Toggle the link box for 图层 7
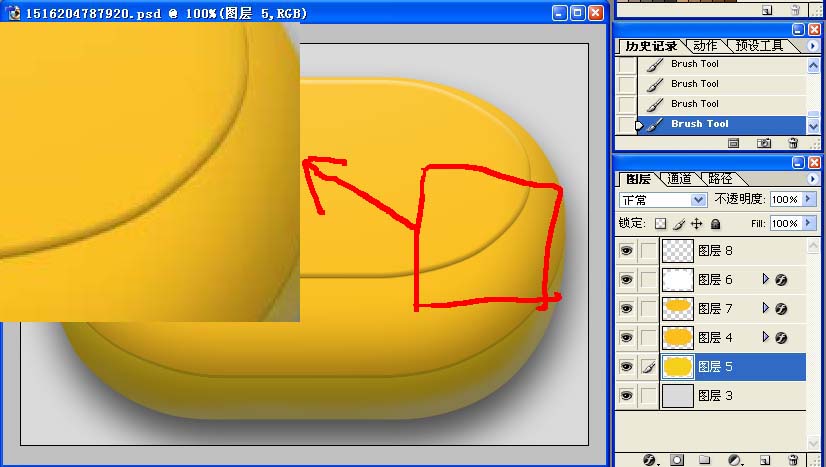This screenshot has width=826, height=467. click(x=648, y=309)
